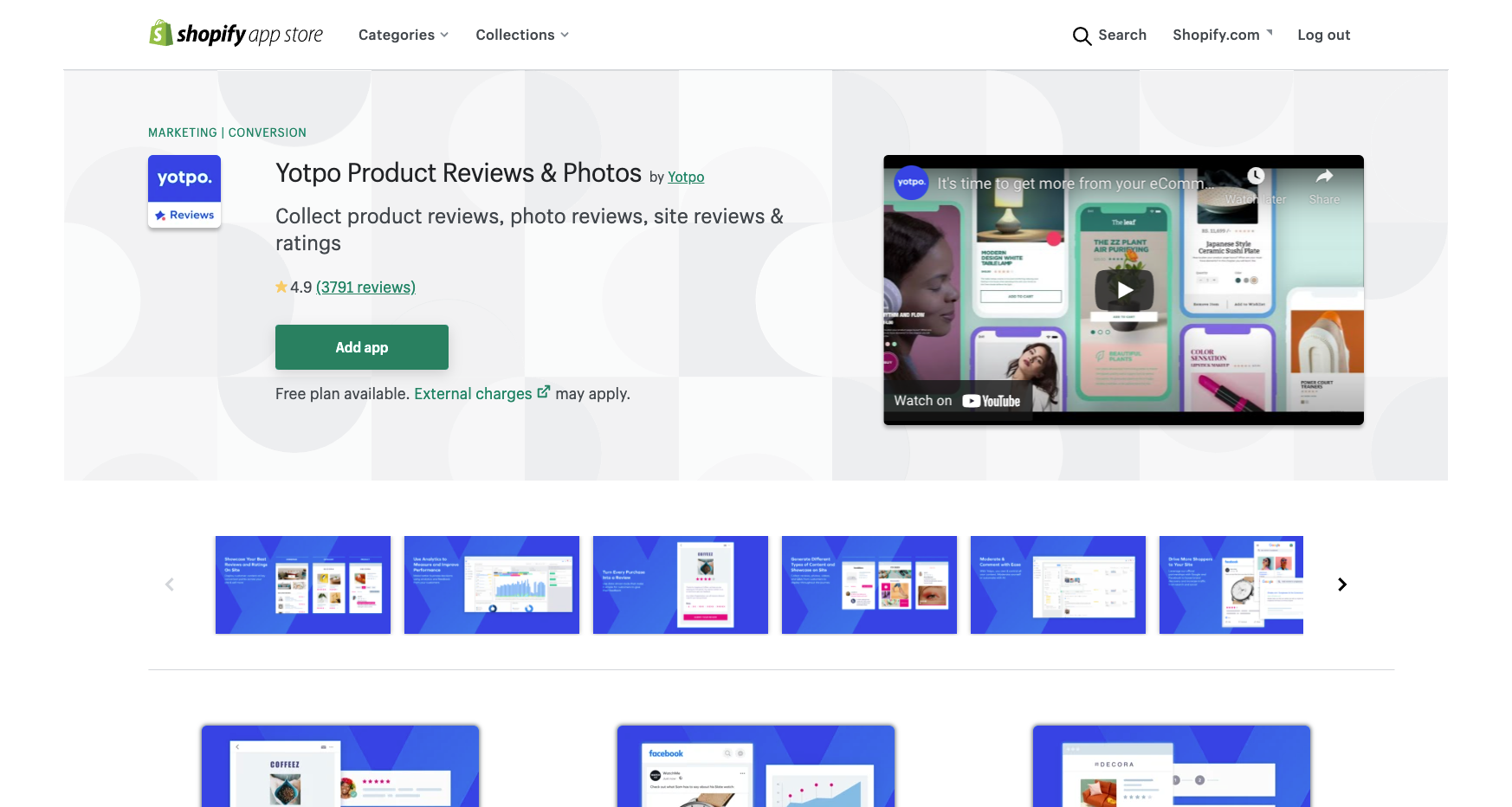Image resolution: width=1512 pixels, height=807 pixels.
Task: Click Log out
Action: pos(1323,35)
